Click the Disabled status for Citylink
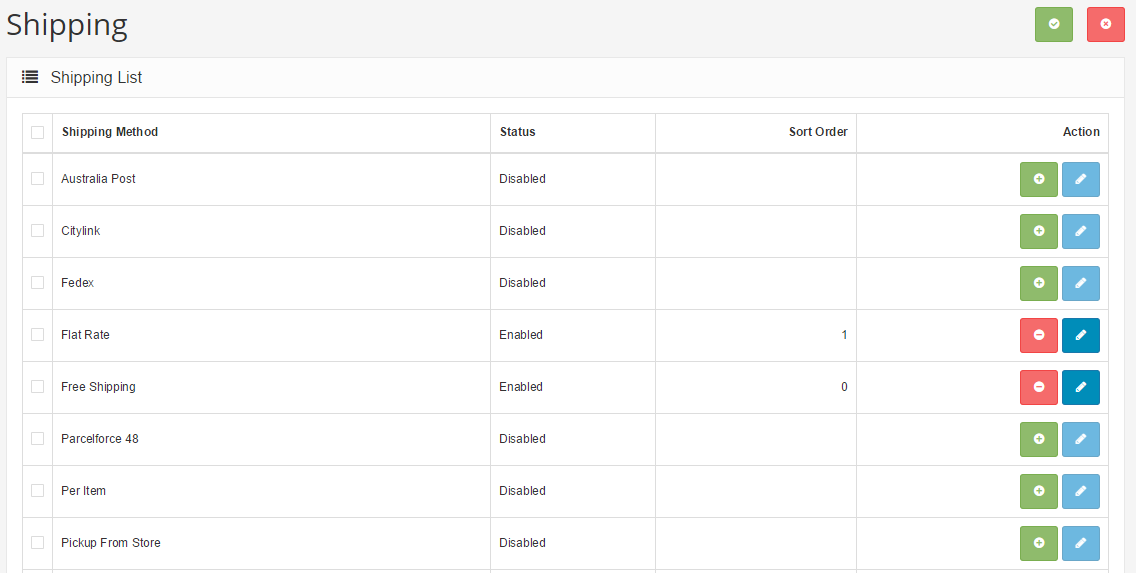 tap(522, 230)
